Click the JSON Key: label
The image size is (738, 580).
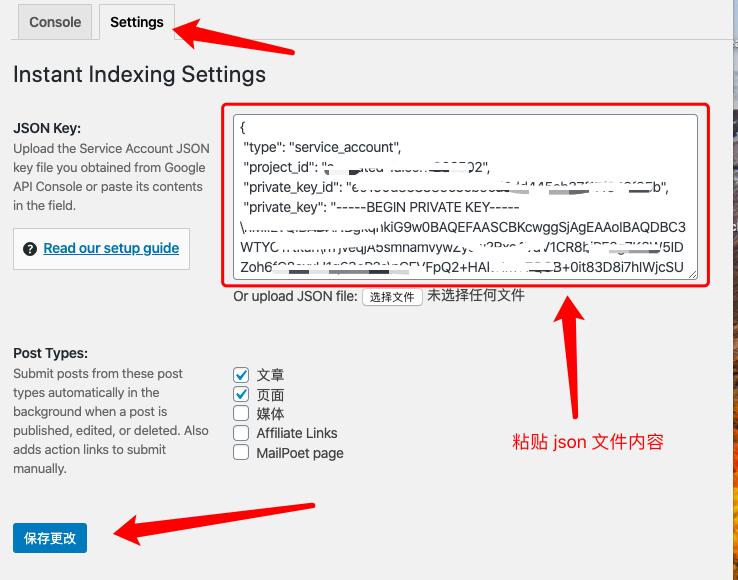click(47, 128)
